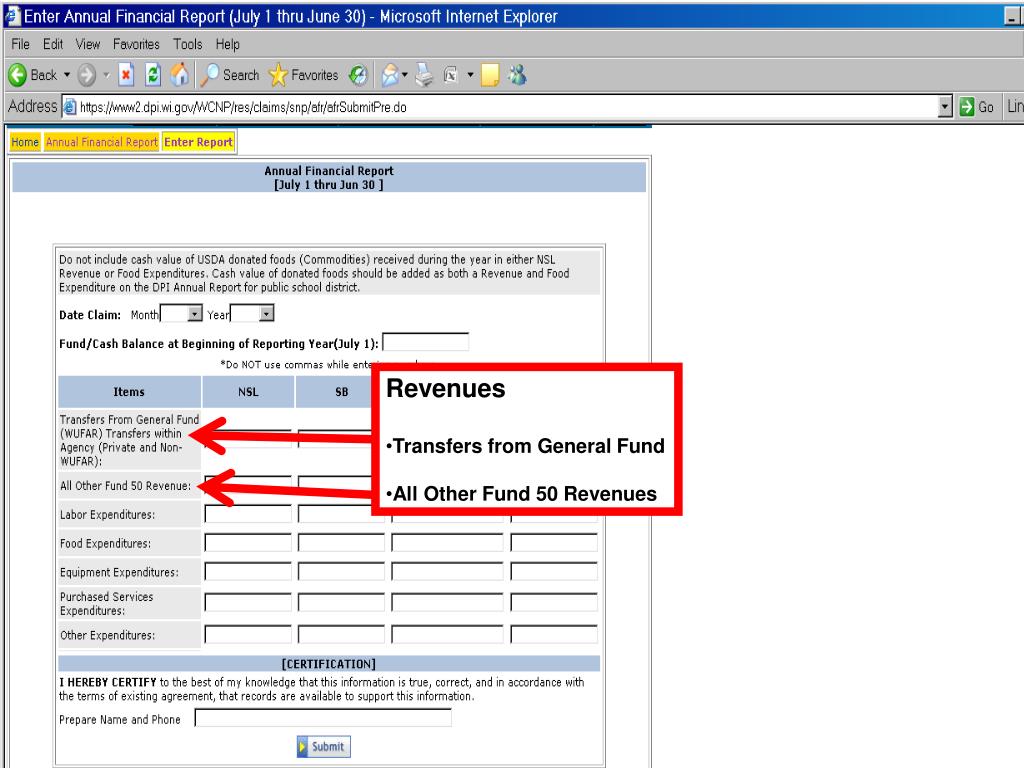1024x768 pixels.
Task: Click the [CERTIFICATION] section header
Action: tap(328, 664)
